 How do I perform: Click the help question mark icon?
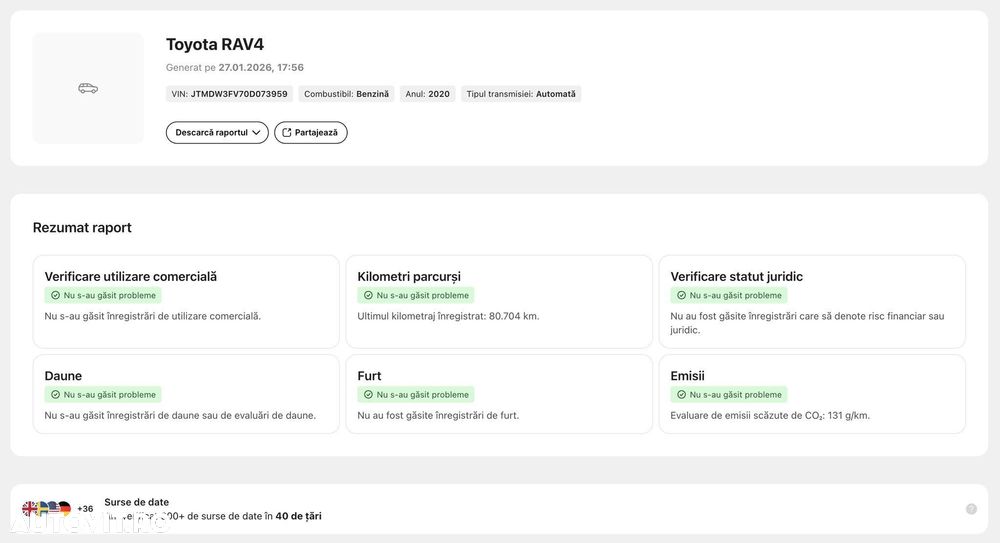click(x=971, y=509)
